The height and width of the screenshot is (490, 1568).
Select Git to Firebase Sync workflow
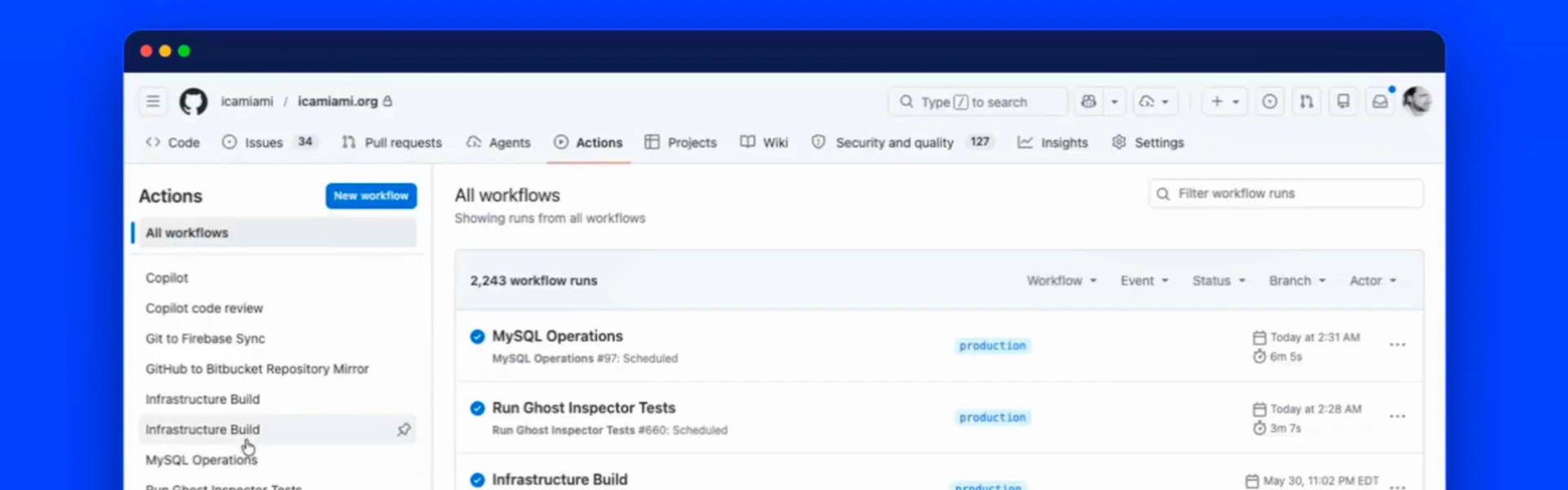click(205, 338)
